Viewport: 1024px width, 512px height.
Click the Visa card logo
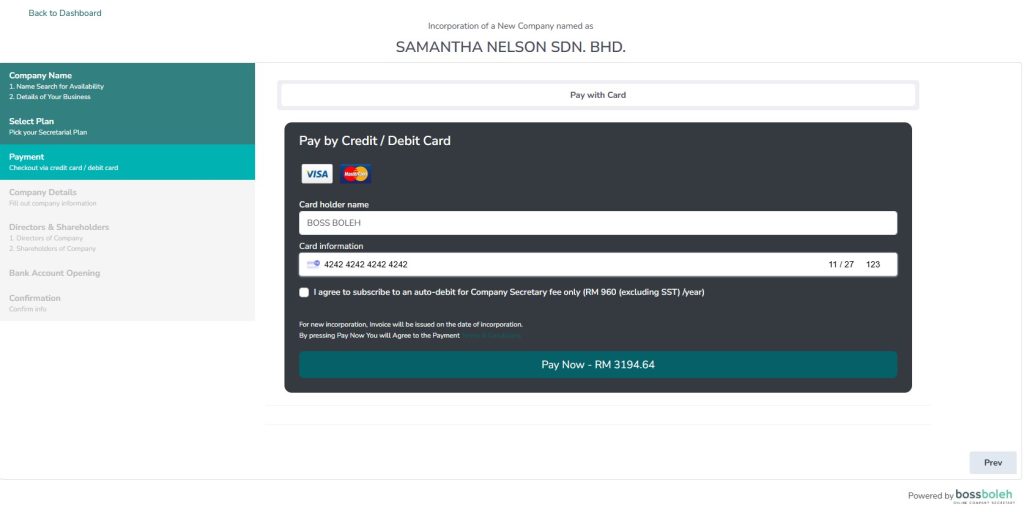pos(317,174)
